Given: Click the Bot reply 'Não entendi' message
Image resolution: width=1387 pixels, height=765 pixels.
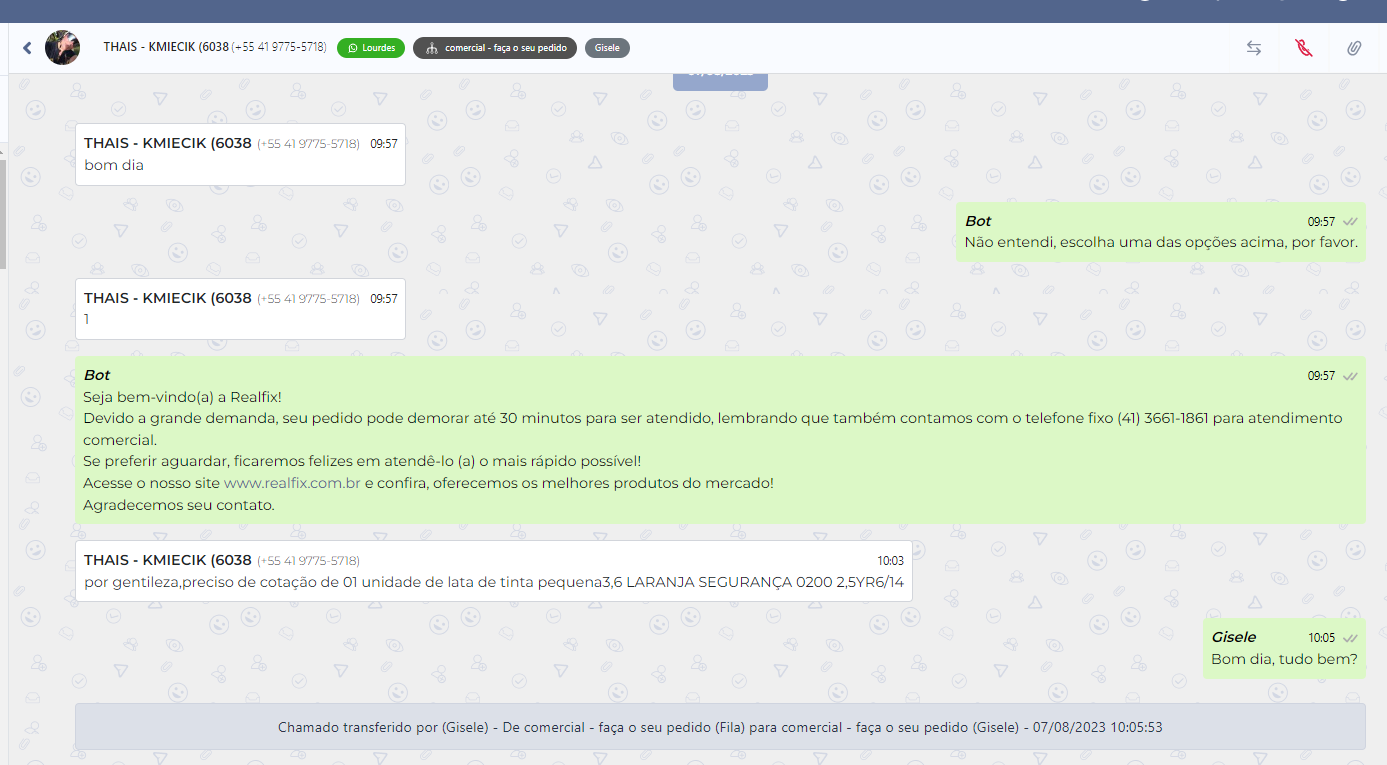Looking at the screenshot, I should point(1160,242).
